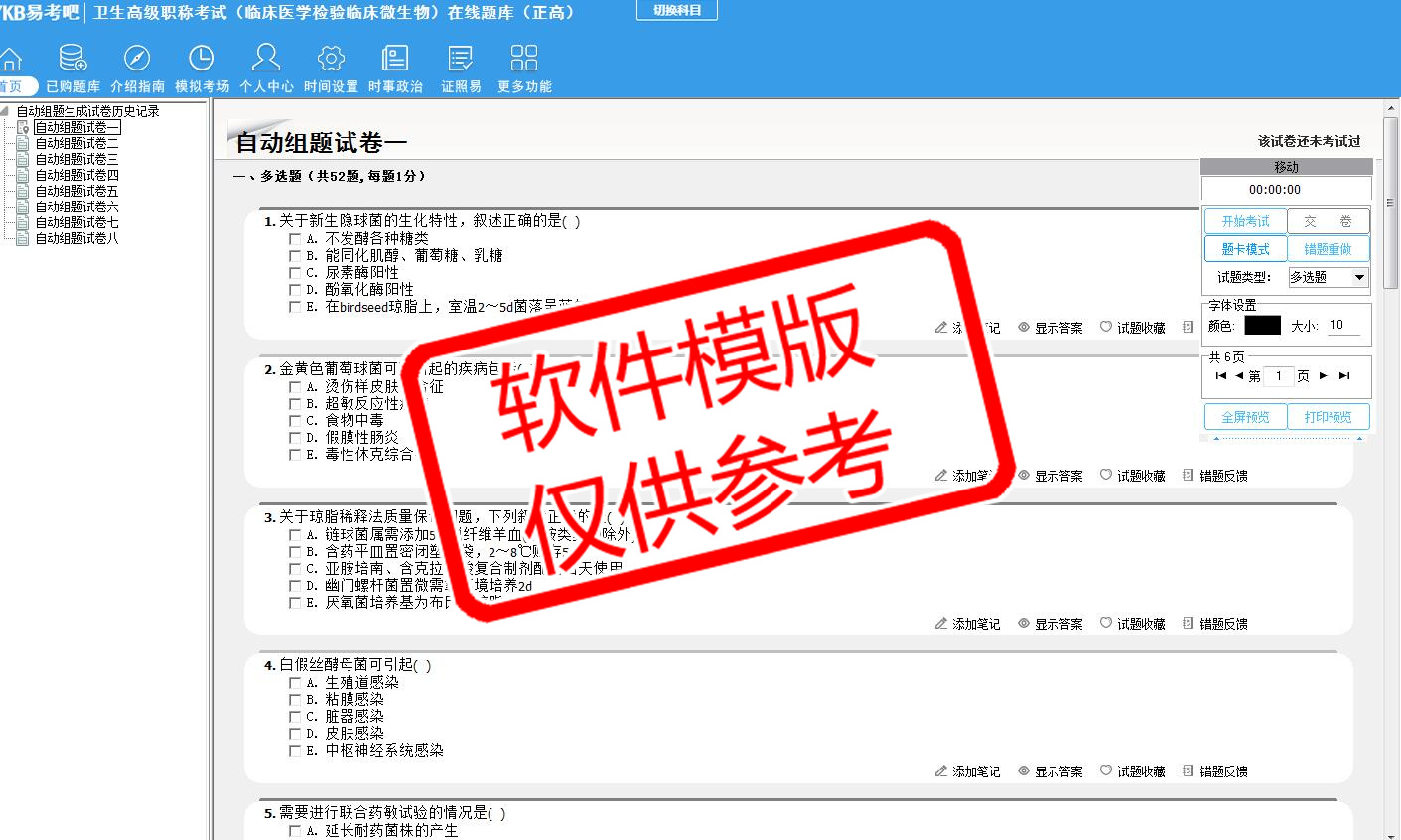The width and height of the screenshot is (1401, 840).
Task: Open the 模拟考场 clock icon
Action: (x=202, y=59)
